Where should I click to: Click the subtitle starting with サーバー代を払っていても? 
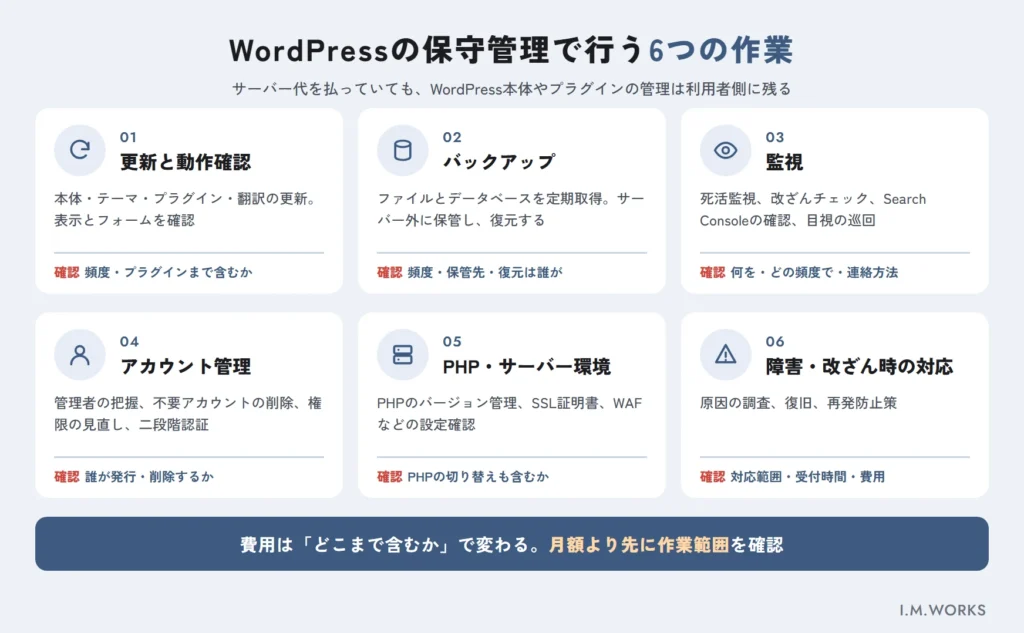pos(511,89)
